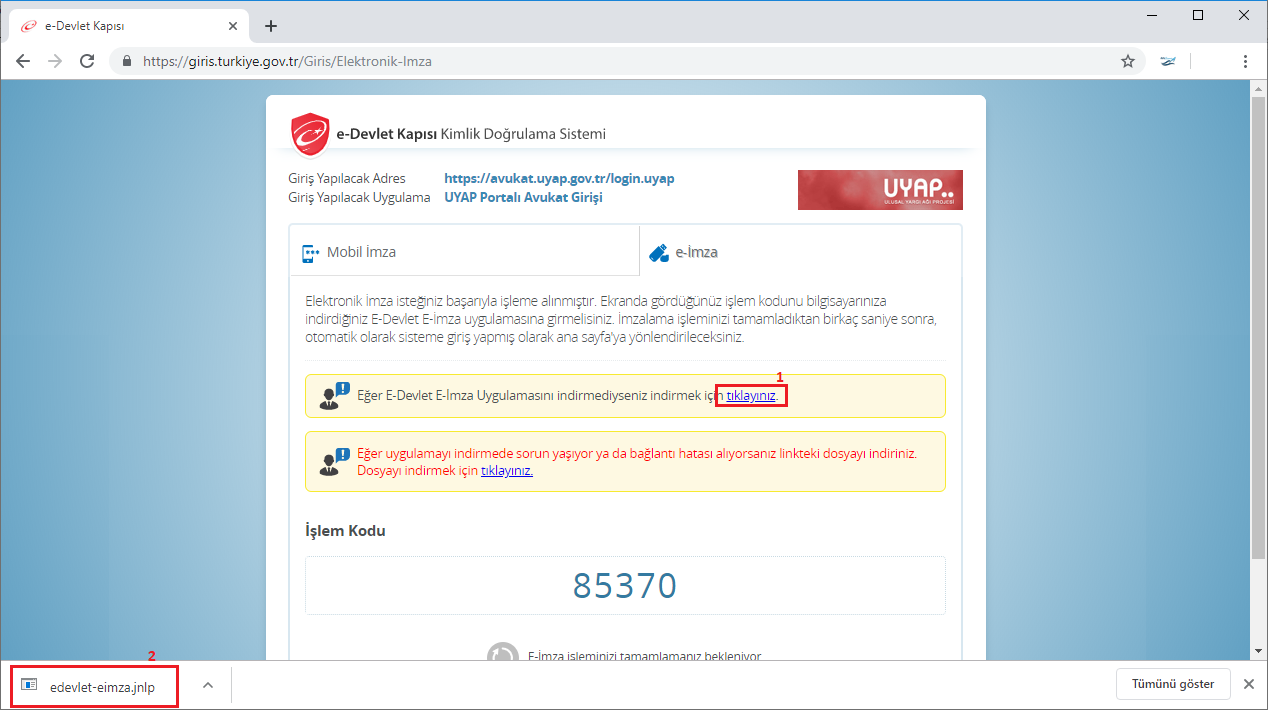The height and width of the screenshot is (710, 1268).
Task: Click the UYAP banner image
Action: [x=880, y=190]
